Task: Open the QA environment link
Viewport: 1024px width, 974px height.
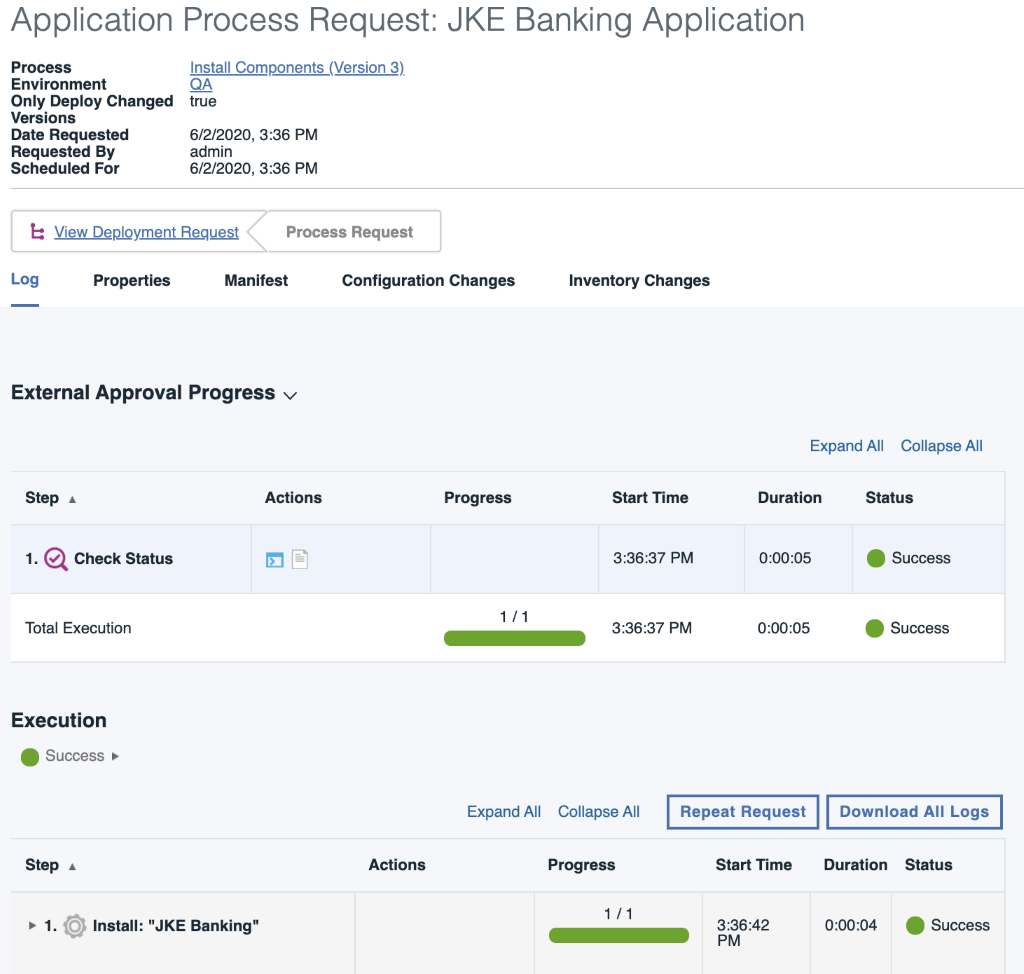Action: point(199,84)
